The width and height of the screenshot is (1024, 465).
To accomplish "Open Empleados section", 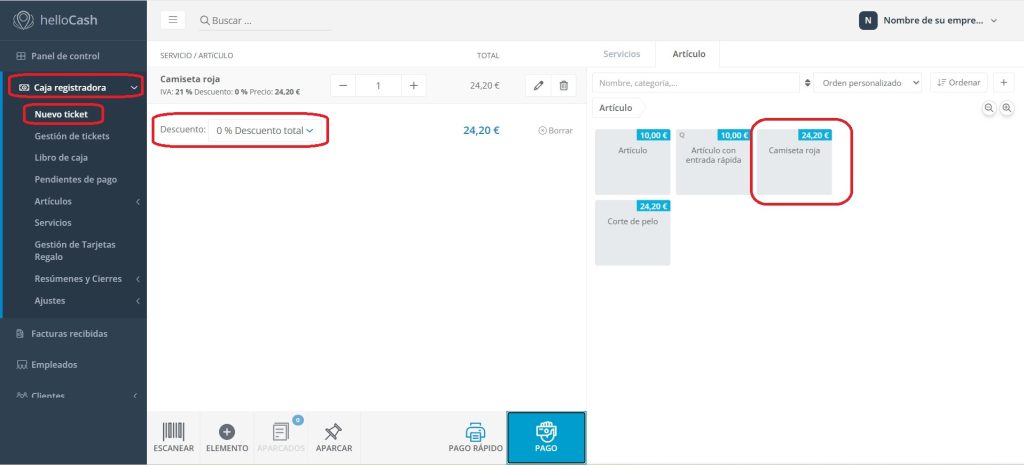I will [54, 364].
